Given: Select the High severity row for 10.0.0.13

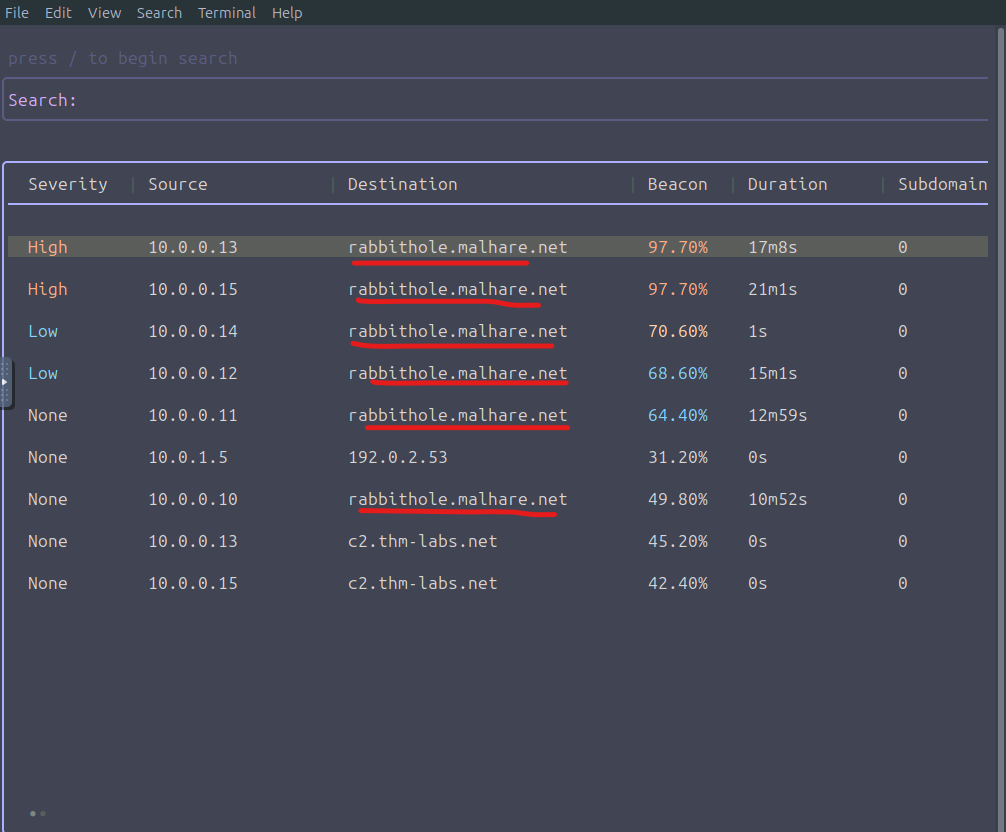Looking at the screenshot, I should coord(498,247).
